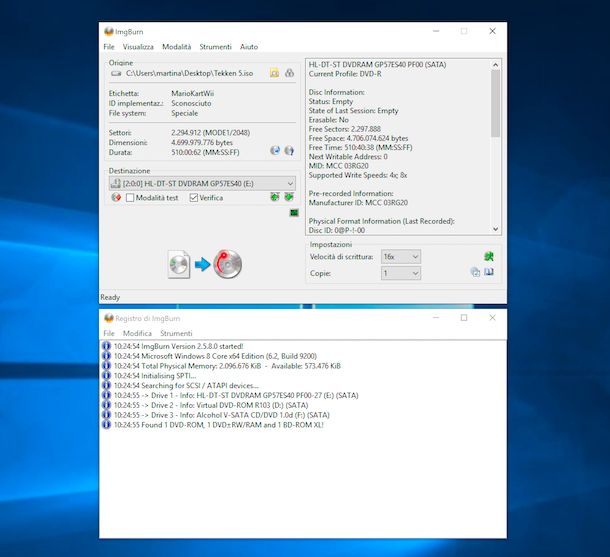Click the blue arrow between image and disc
The image size is (610, 557).
point(202,264)
